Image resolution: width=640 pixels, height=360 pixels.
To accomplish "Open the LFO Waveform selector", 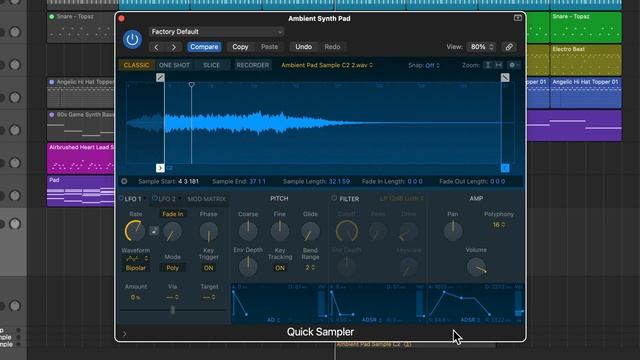I will point(136,259).
